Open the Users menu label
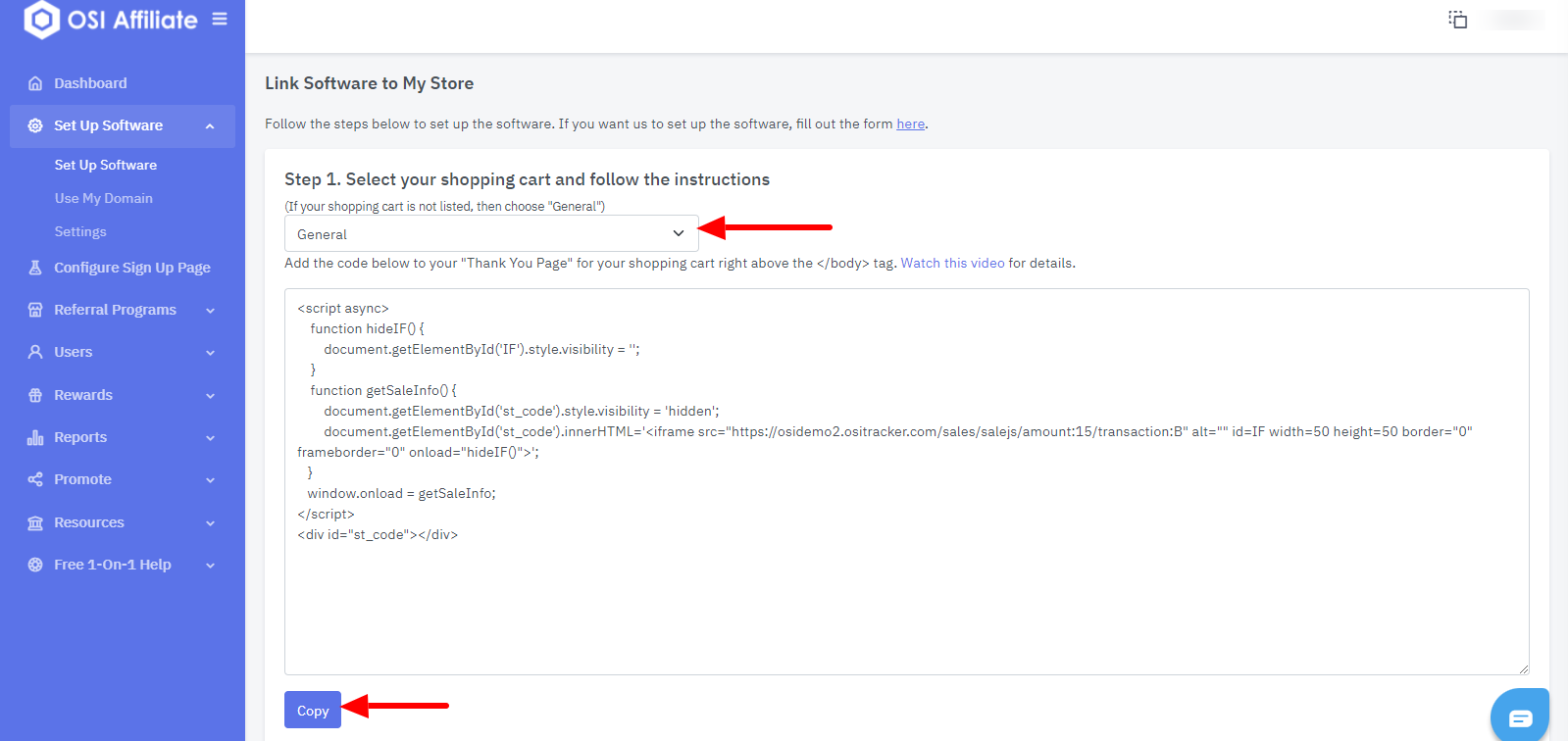The height and width of the screenshot is (741, 1568). pos(74,352)
